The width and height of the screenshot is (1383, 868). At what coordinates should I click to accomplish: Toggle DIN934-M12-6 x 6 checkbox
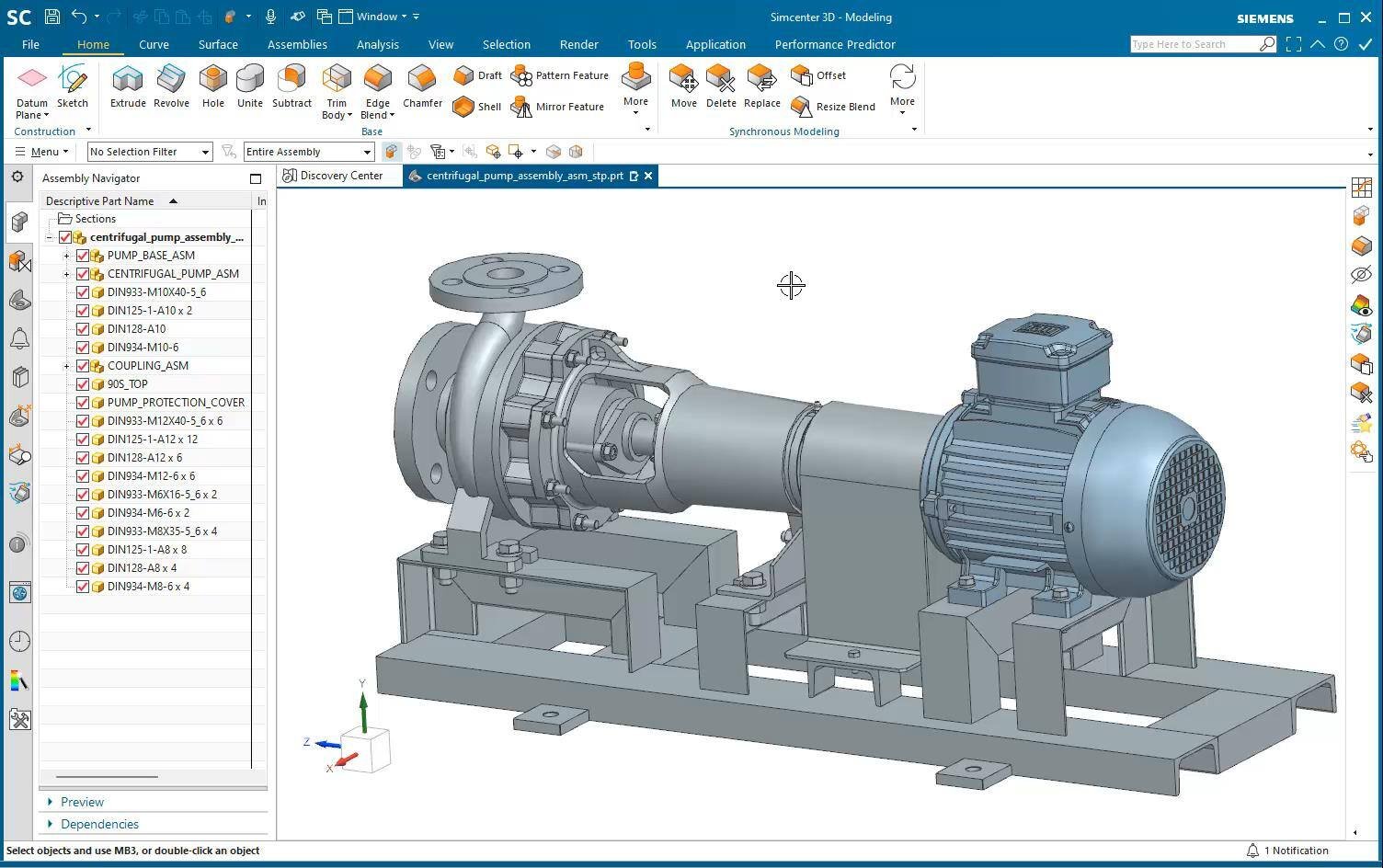coord(83,476)
